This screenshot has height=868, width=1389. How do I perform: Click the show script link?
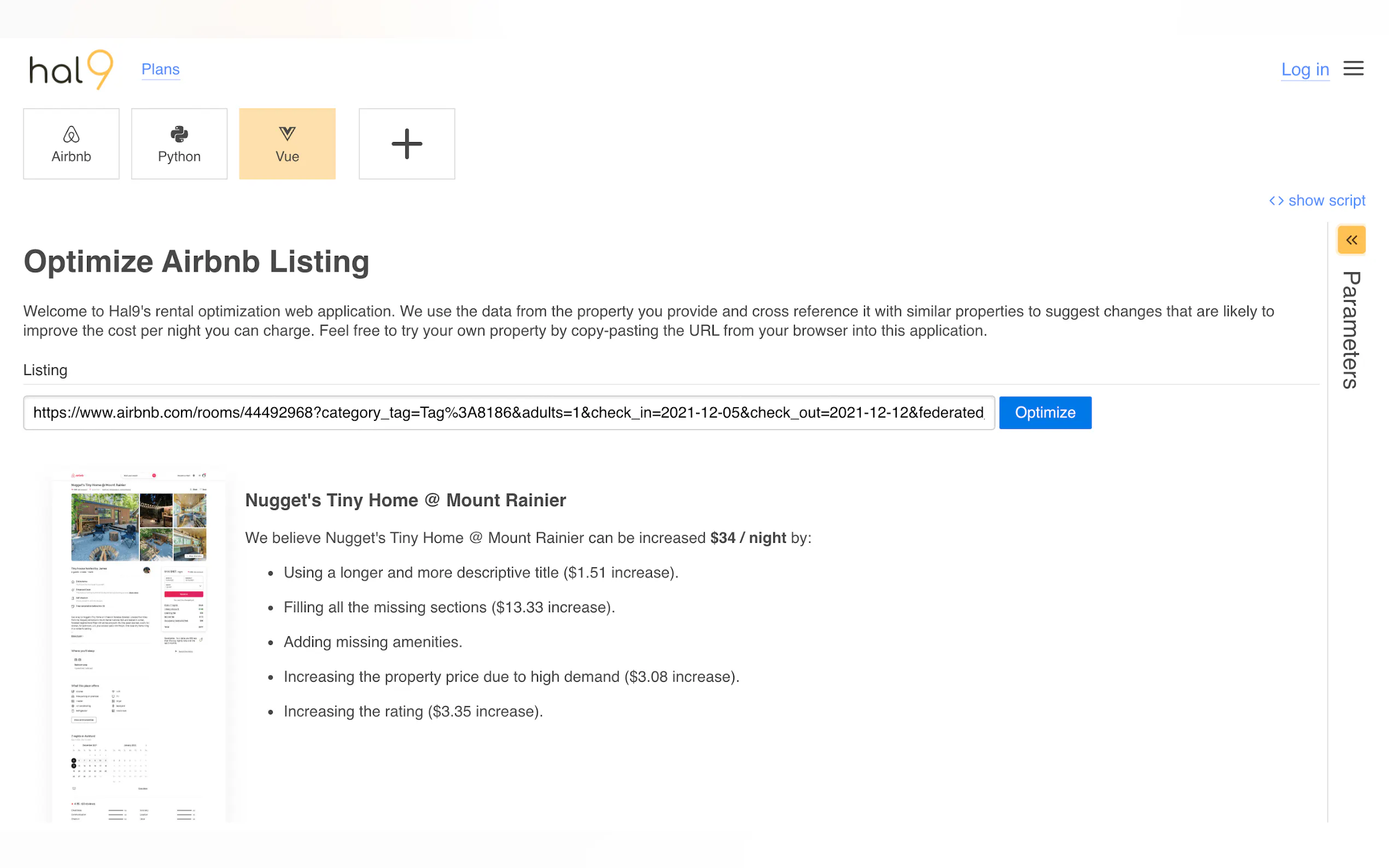tap(1326, 201)
